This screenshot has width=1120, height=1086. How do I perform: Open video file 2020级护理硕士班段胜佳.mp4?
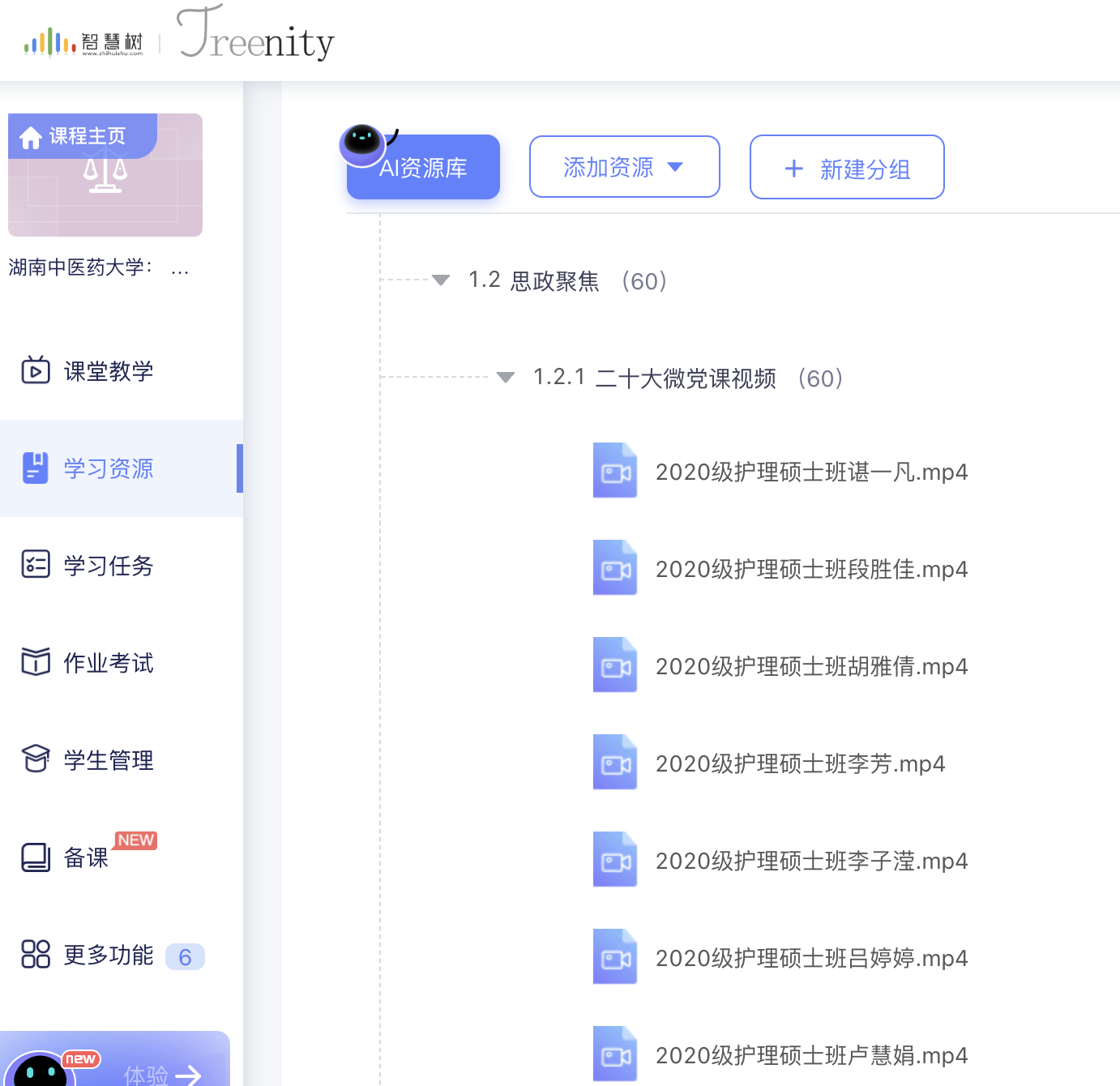(x=811, y=569)
